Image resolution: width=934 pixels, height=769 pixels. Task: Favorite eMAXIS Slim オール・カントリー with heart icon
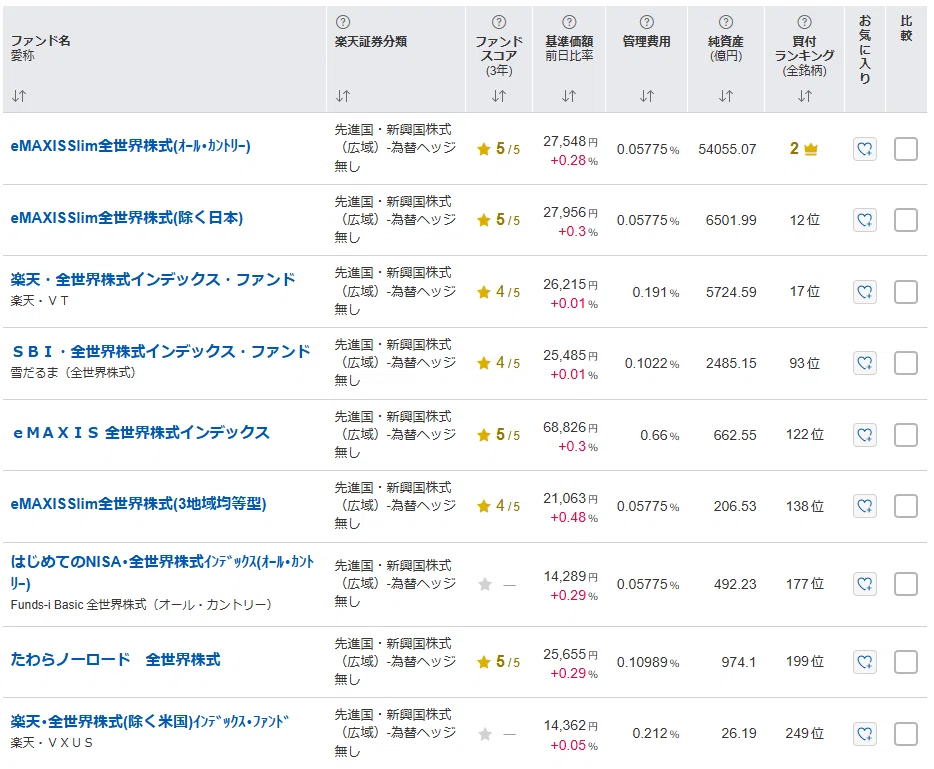865,148
